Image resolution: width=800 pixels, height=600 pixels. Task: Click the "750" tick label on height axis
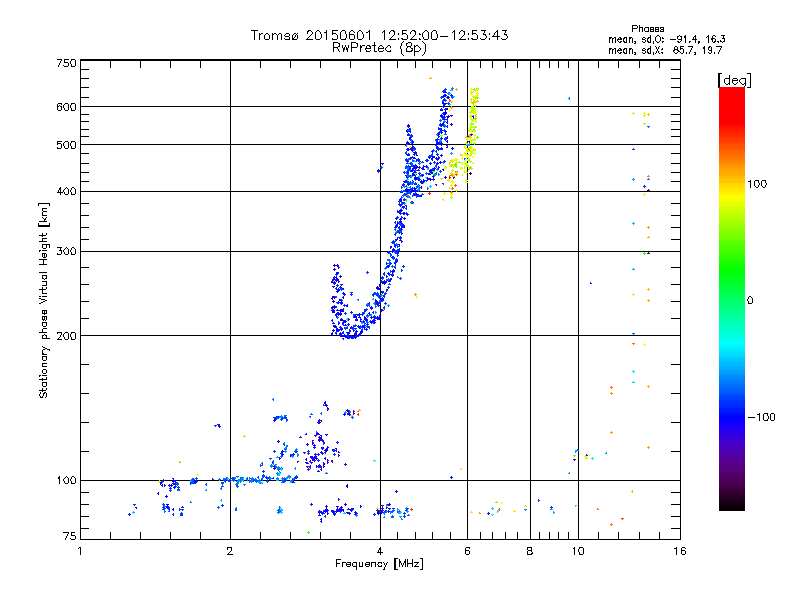[x=67, y=63]
